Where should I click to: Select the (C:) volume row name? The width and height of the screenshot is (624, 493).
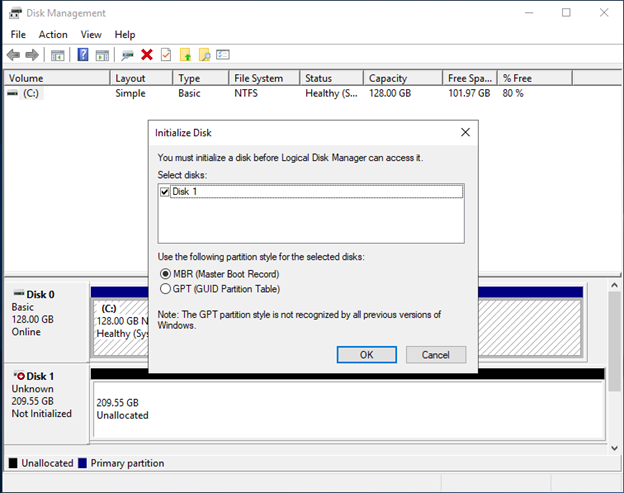coord(31,93)
